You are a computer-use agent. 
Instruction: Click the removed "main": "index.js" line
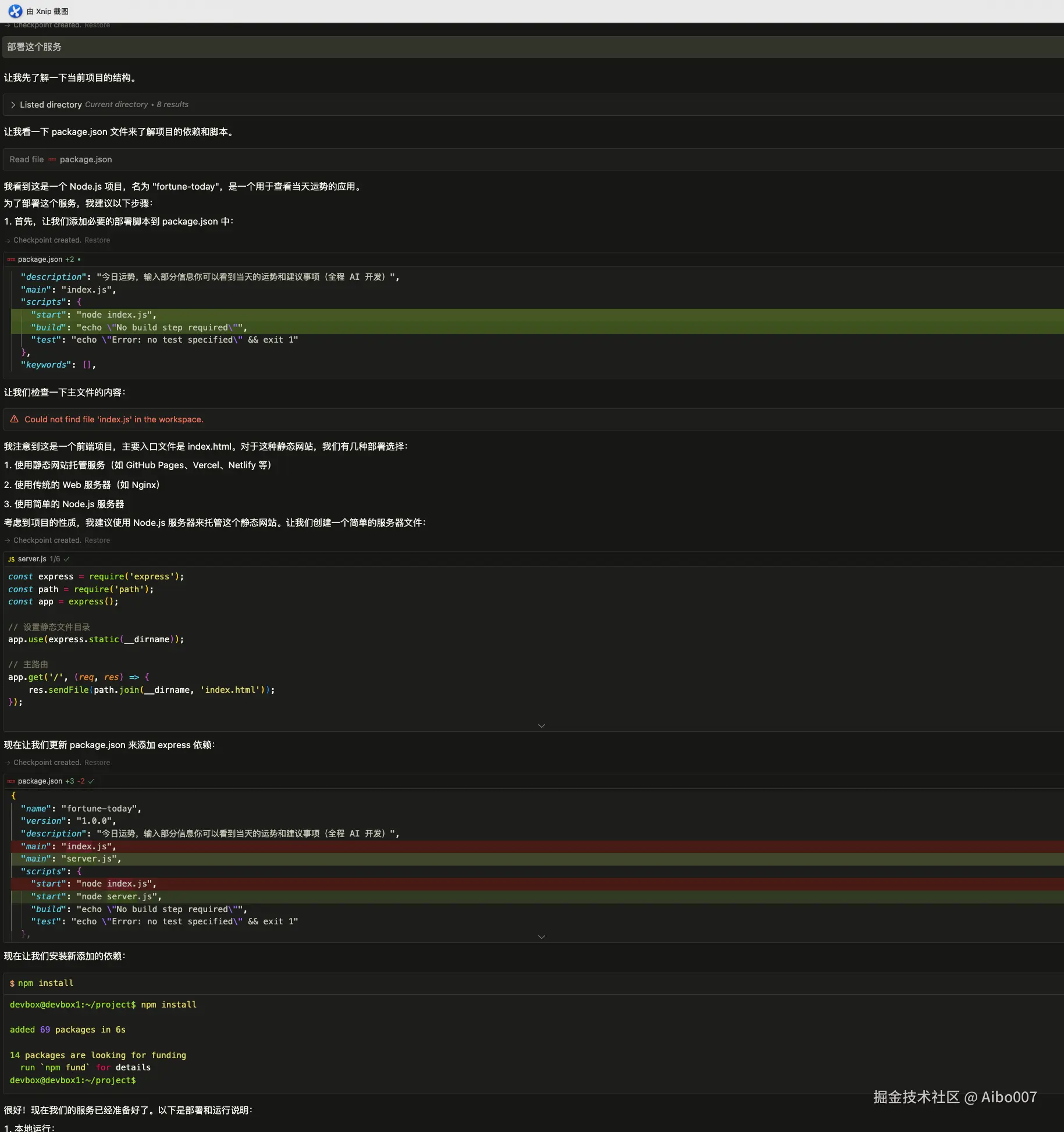point(538,846)
